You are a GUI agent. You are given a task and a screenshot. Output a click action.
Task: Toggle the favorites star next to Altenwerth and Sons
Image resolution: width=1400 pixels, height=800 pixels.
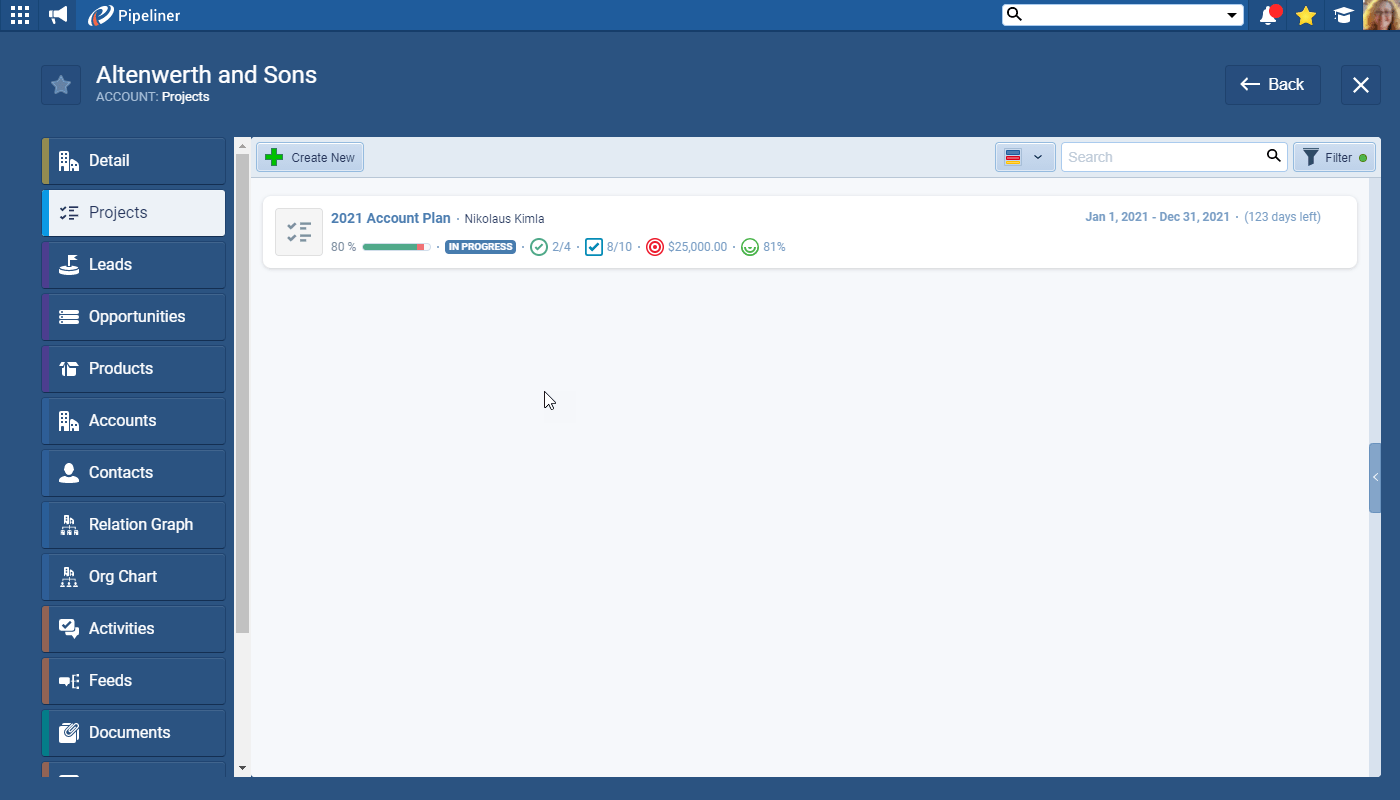click(60, 84)
